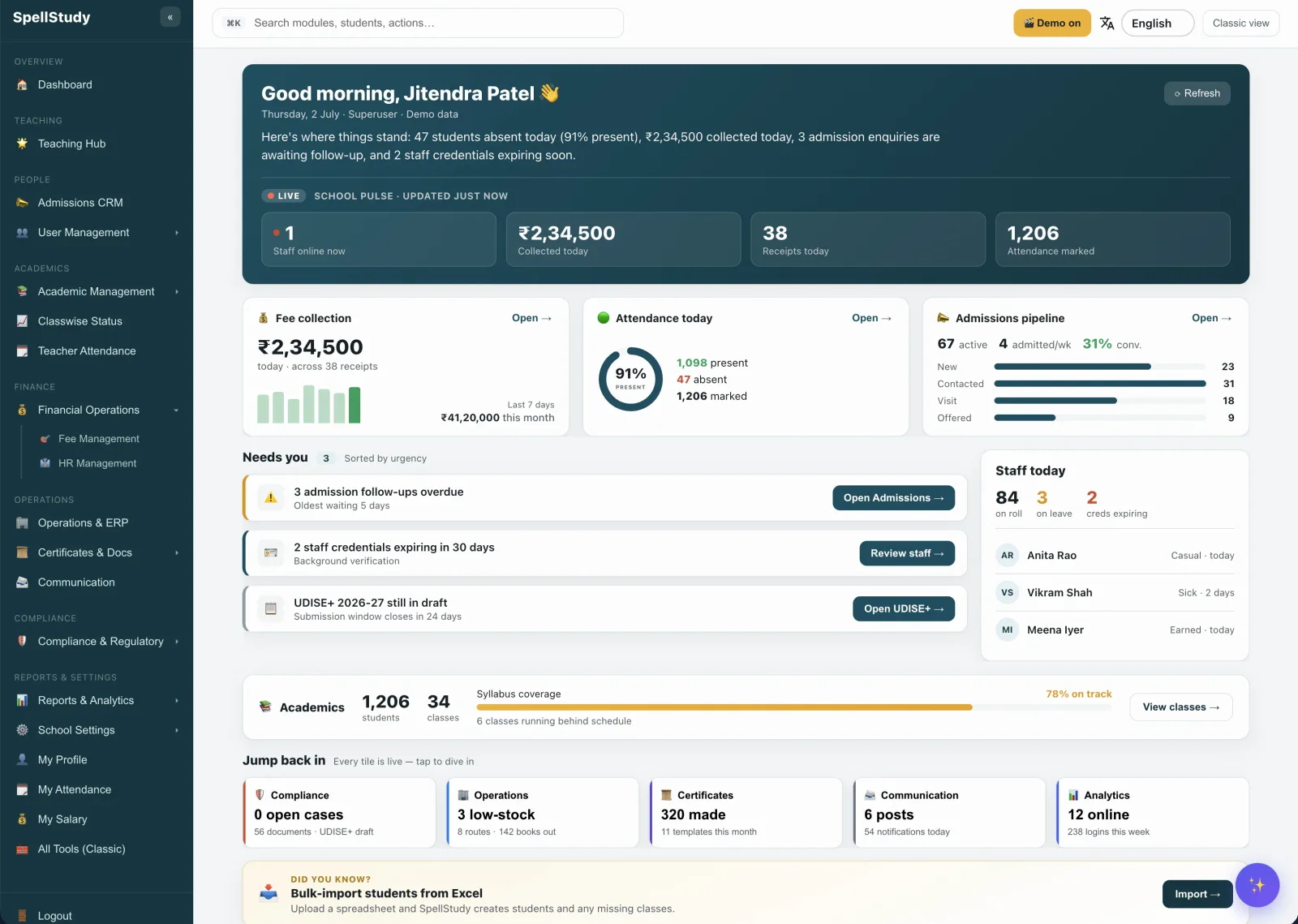
Task: Click the Fee Management icon
Action: (45, 439)
